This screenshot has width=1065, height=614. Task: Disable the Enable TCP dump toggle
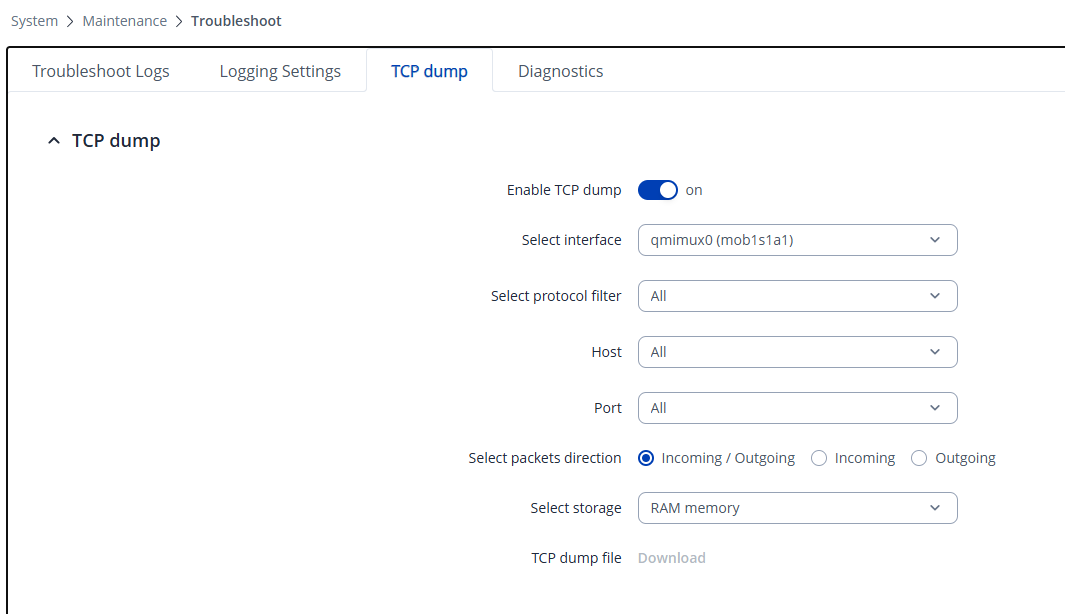tap(657, 190)
